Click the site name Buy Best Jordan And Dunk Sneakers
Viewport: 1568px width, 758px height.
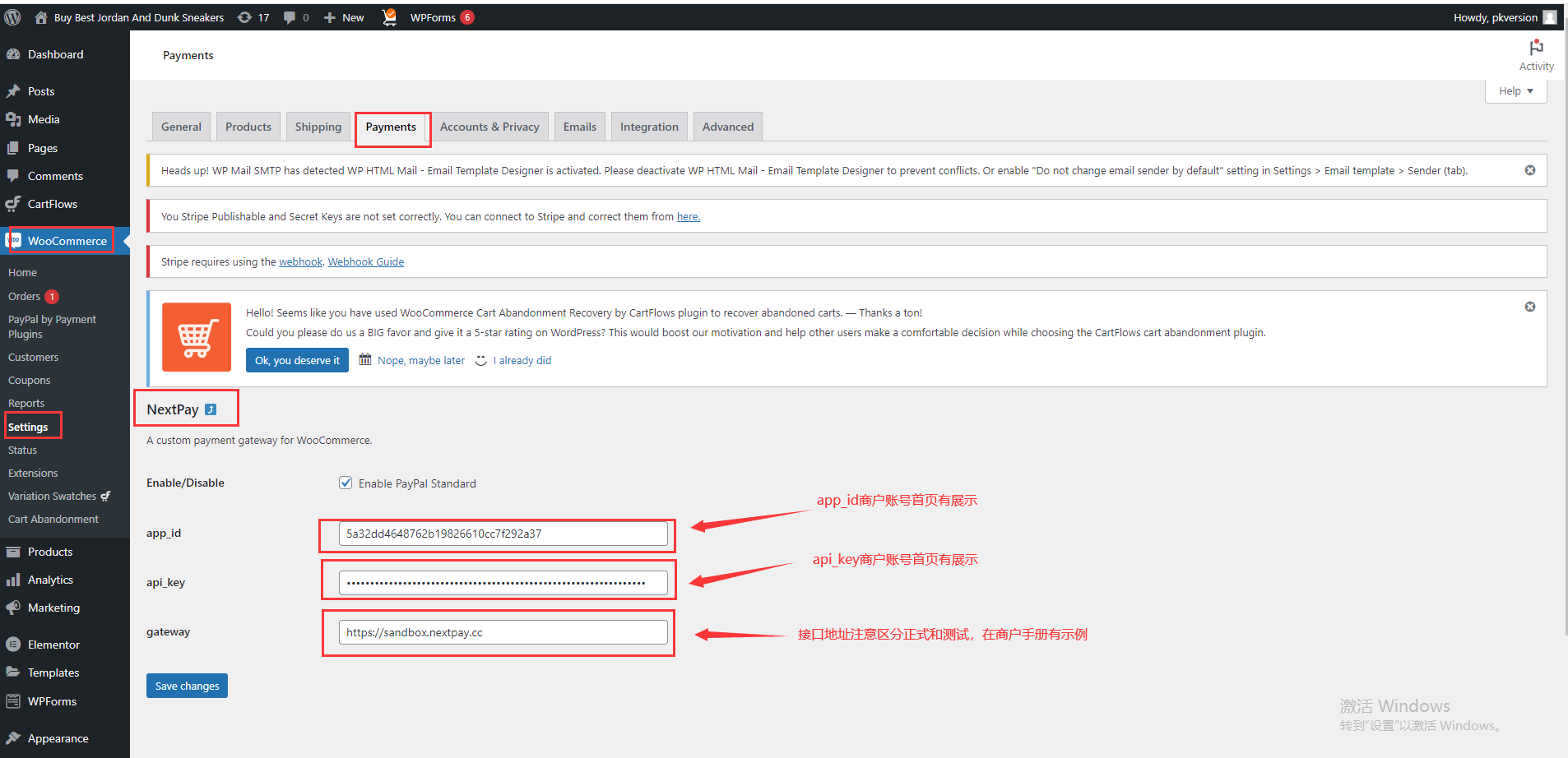pyautogui.click(x=139, y=17)
